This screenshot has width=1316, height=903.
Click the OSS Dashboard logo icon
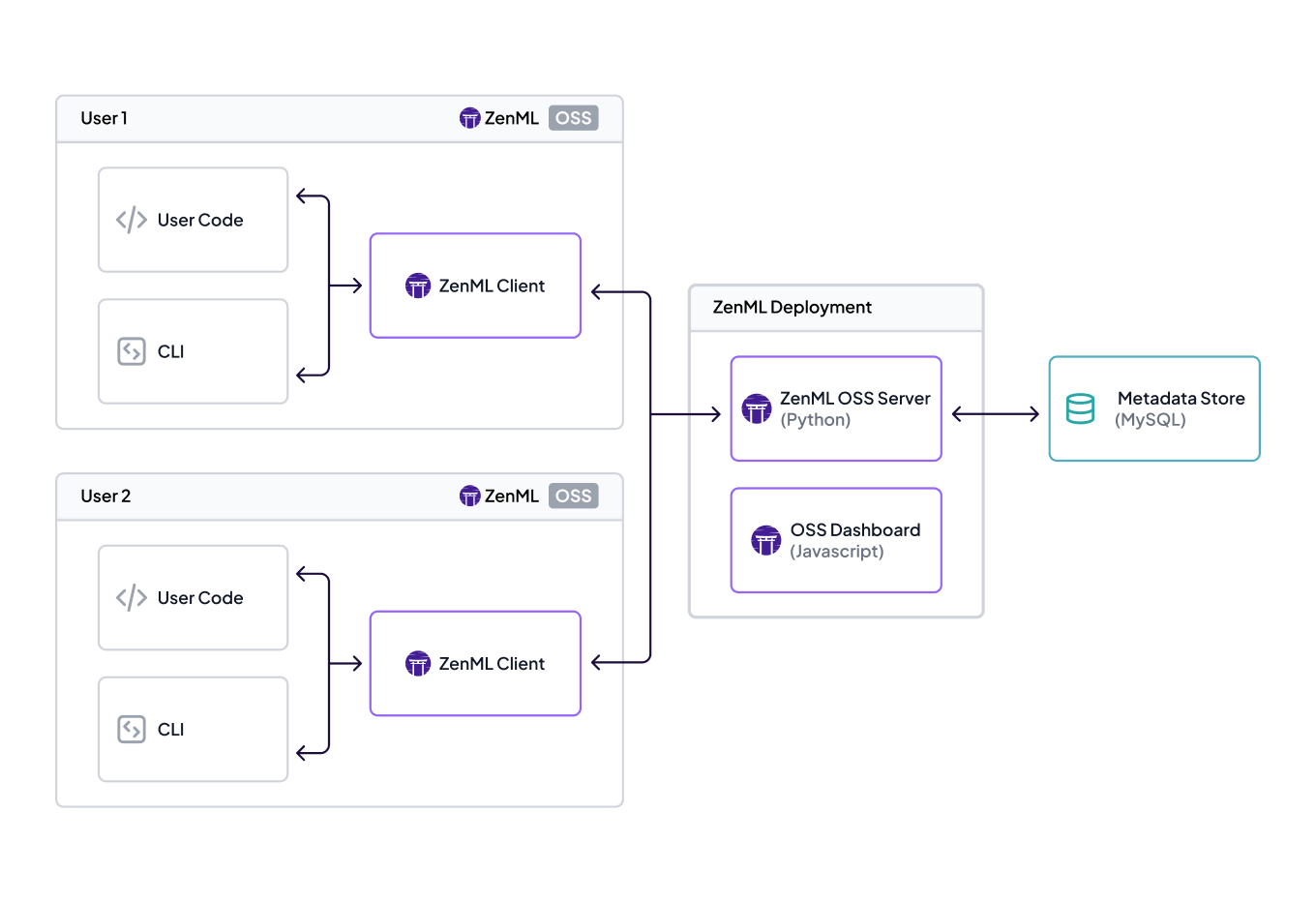coord(765,540)
